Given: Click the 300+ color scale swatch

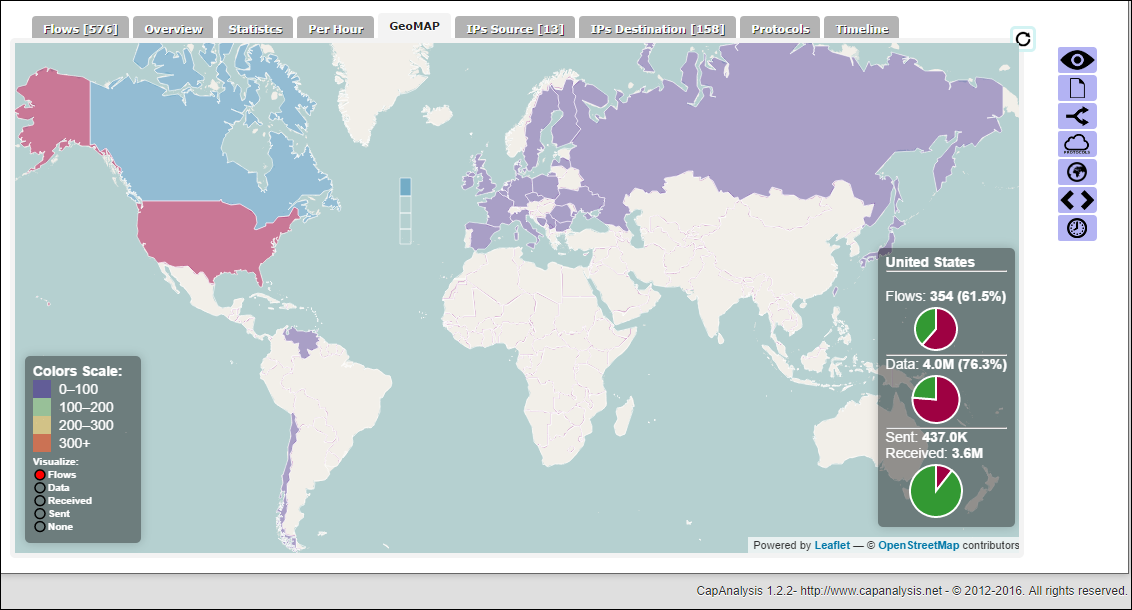Looking at the screenshot, I should click(x=42, y=443).
